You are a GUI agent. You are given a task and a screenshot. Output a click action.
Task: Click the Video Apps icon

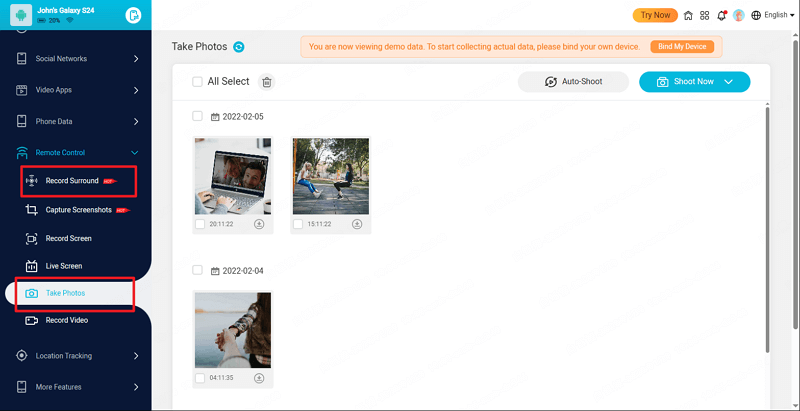tap(21, 90)
